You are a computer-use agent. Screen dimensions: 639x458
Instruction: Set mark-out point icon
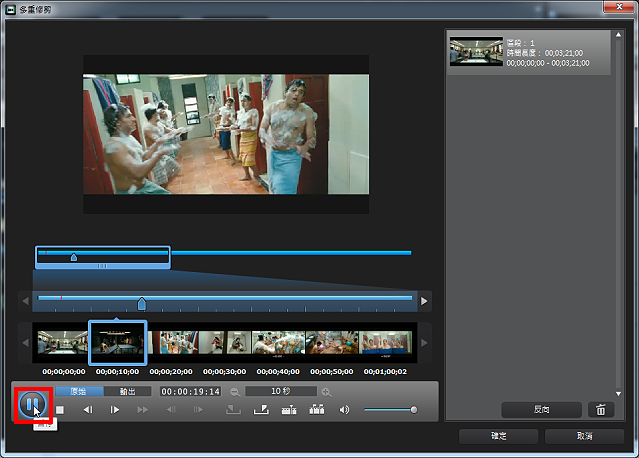click(x=261, y=410)
